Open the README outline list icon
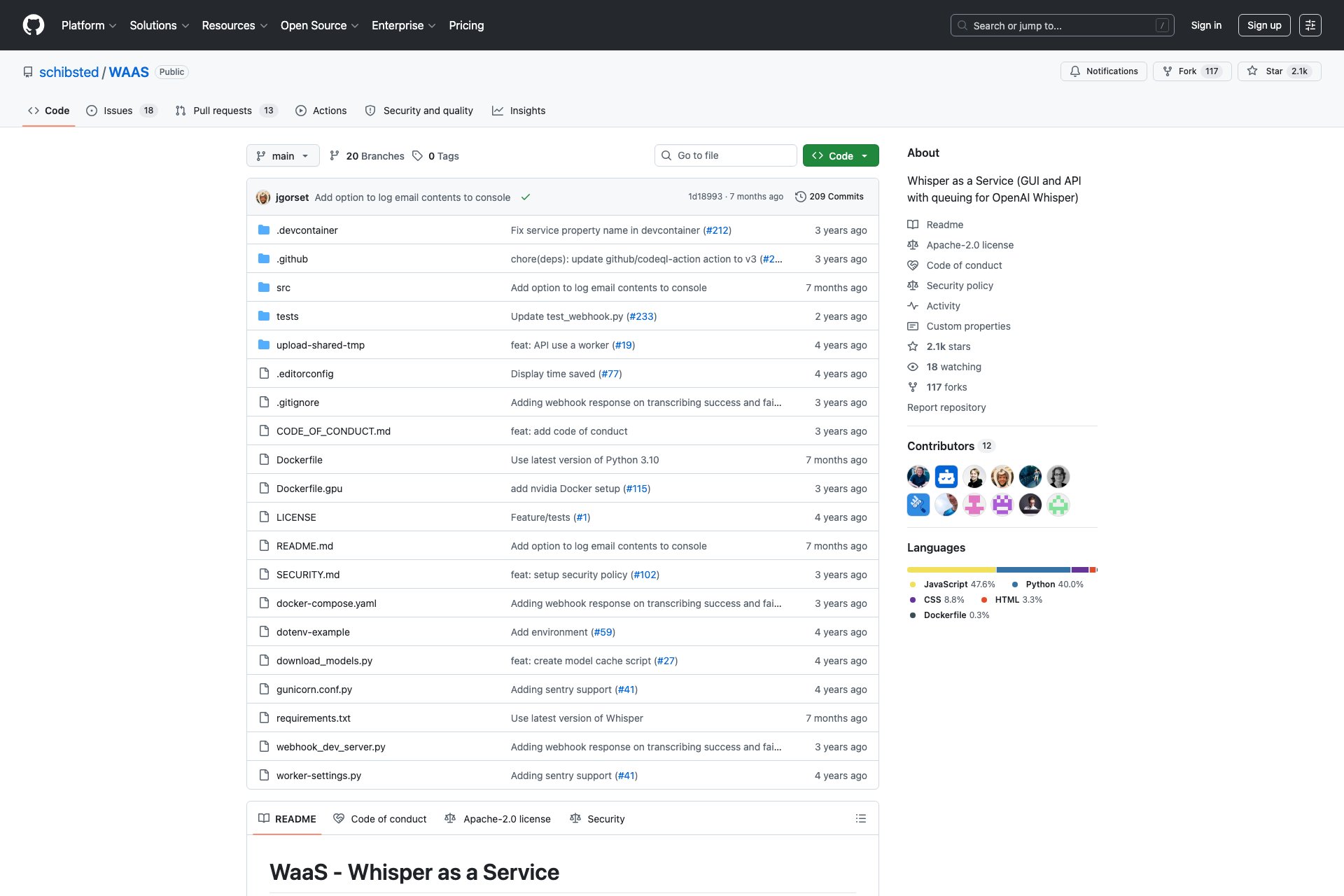1344x896 pixels. (x=860, y=818)
